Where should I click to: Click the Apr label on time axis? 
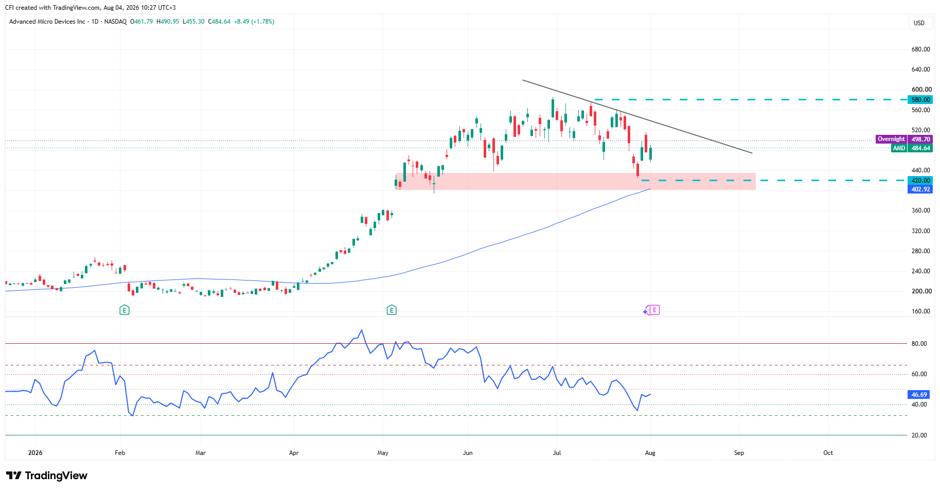coord(294,453)
